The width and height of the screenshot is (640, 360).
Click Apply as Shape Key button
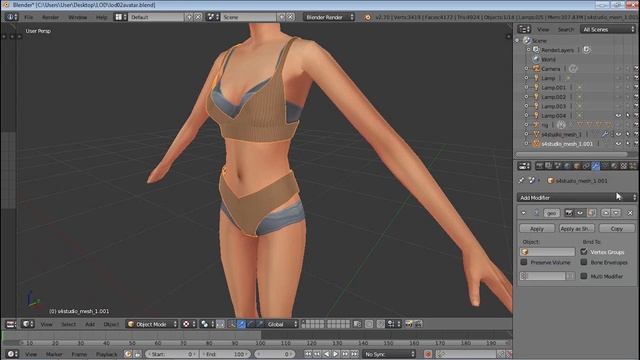pyautogui.click(x=577, y=229)
